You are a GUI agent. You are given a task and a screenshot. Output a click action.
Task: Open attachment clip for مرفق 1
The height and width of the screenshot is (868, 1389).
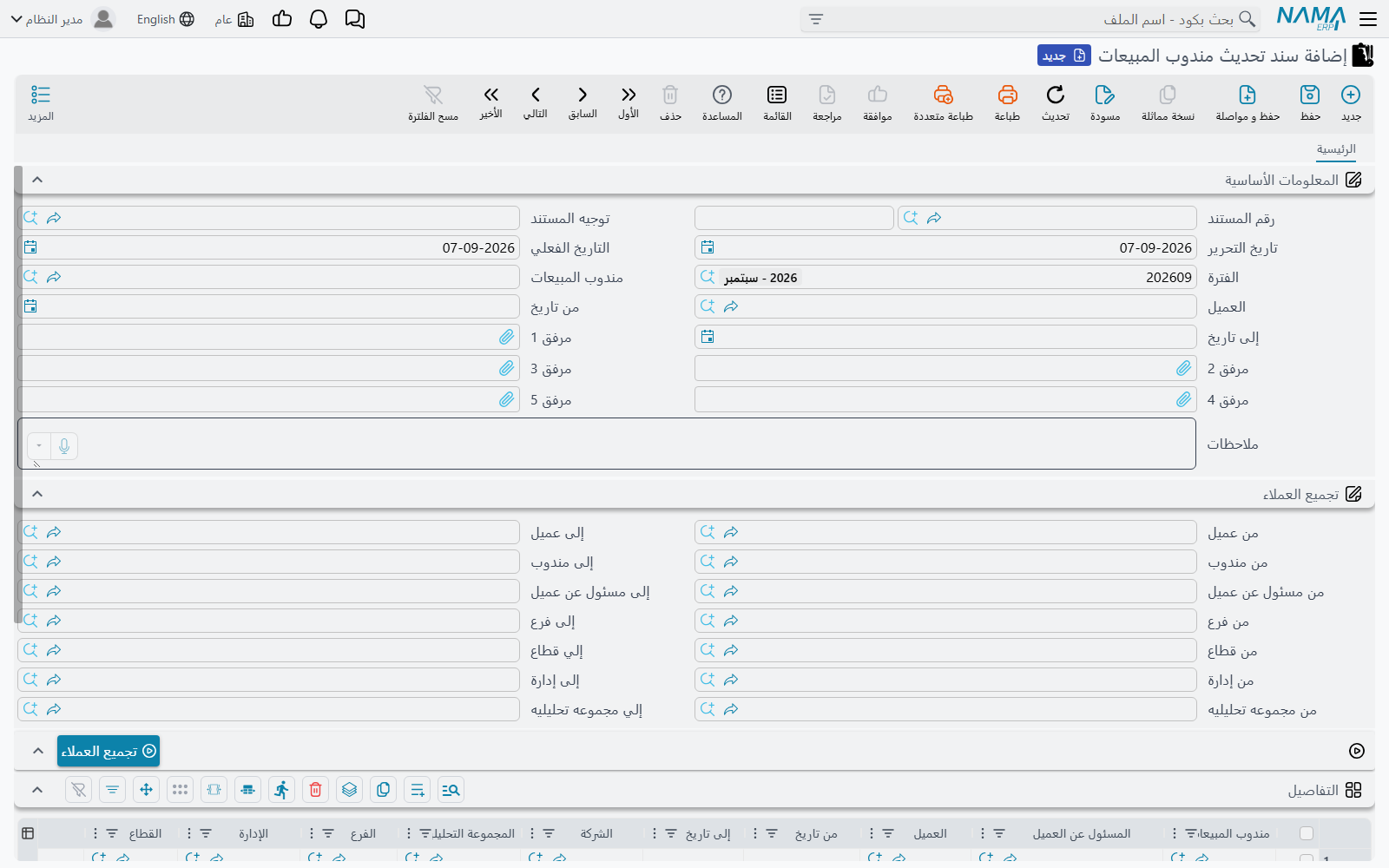[507, 338]
